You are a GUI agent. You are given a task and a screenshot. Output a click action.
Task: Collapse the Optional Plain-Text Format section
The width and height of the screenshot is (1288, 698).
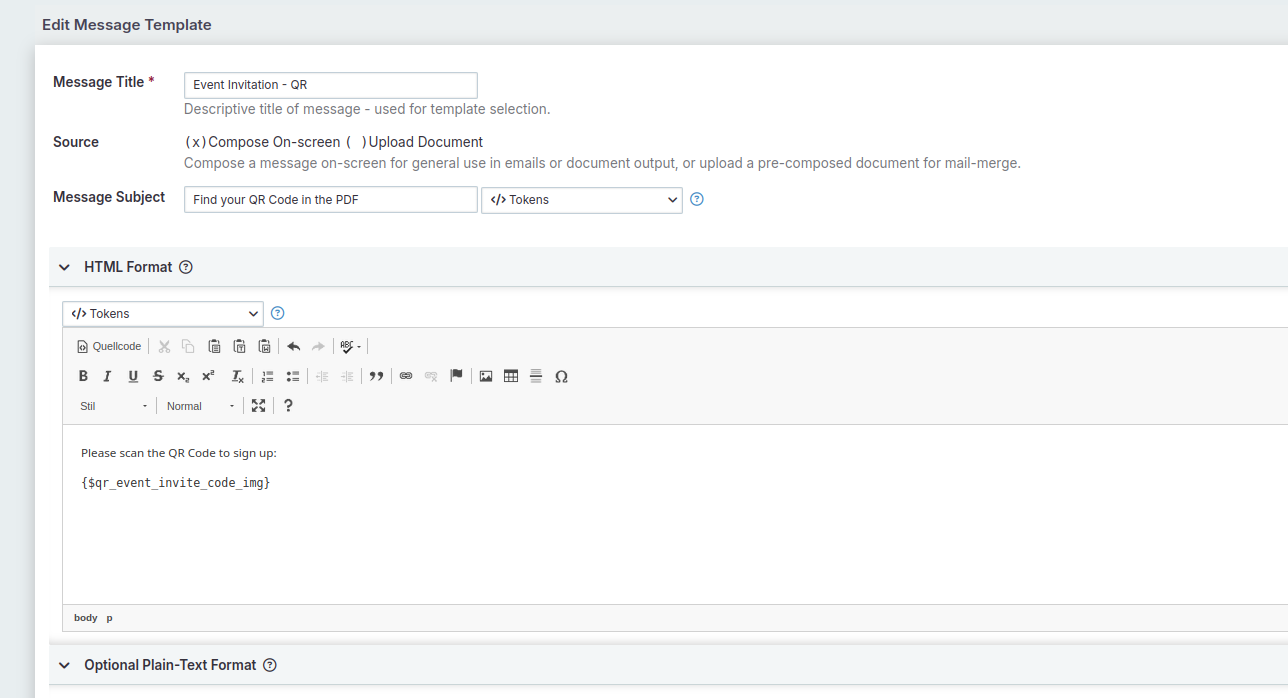tap(65, 665)
